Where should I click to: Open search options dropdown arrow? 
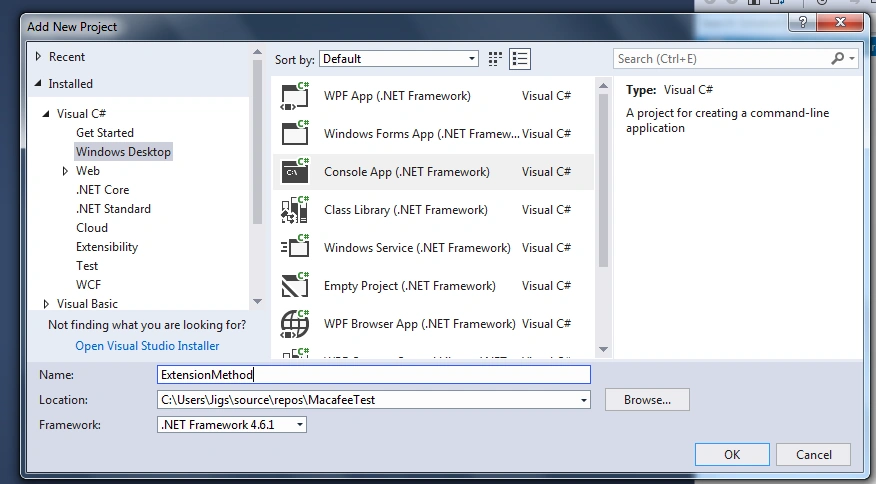coord(851,58)
